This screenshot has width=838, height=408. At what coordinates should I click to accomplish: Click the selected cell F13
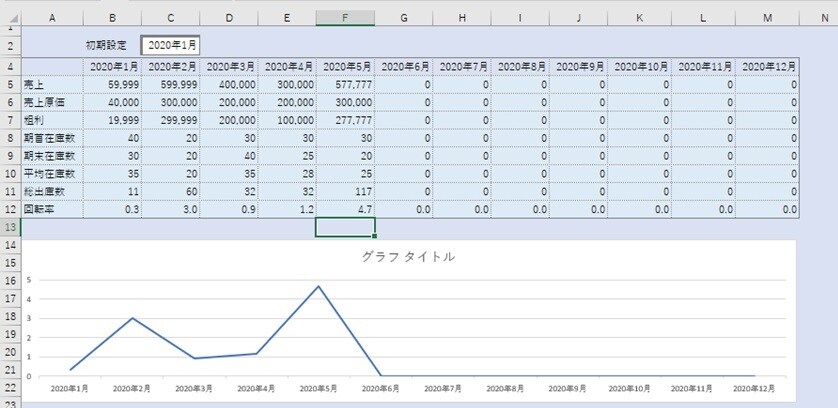click(x=345, y=227)
